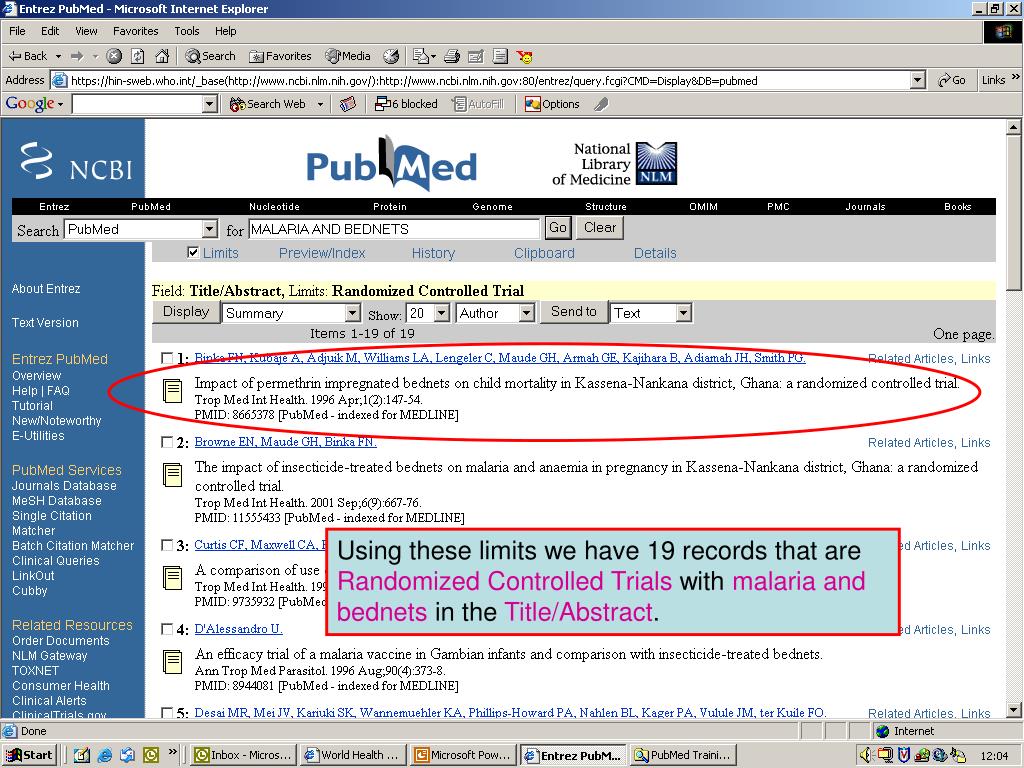Click the Google toolbar logo
This screenshot has height=768, width=1024.
29,104
